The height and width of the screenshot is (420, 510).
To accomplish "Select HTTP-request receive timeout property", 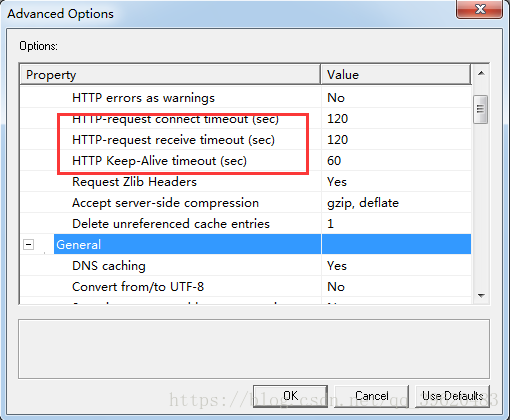I will pos(173,140).
